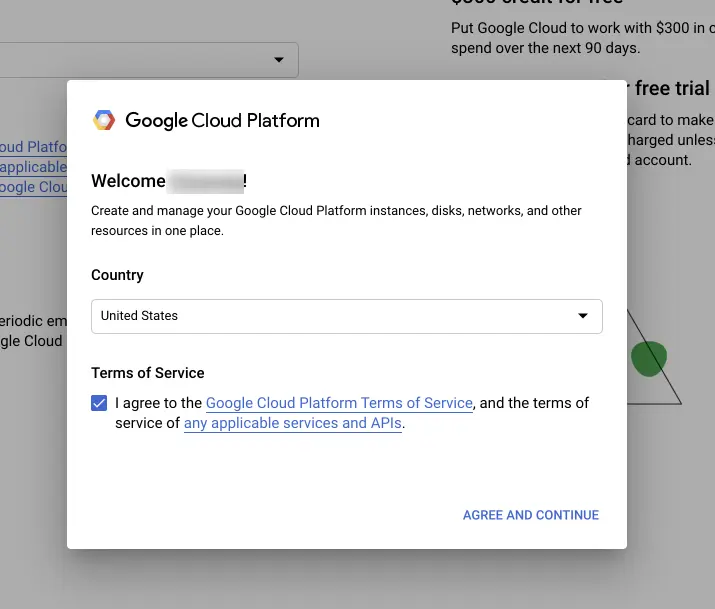715x609 pixels.
Task: Click the 'Put Google Cloud to work' background text
Action: pyautogui.click(x=583, y=38)
